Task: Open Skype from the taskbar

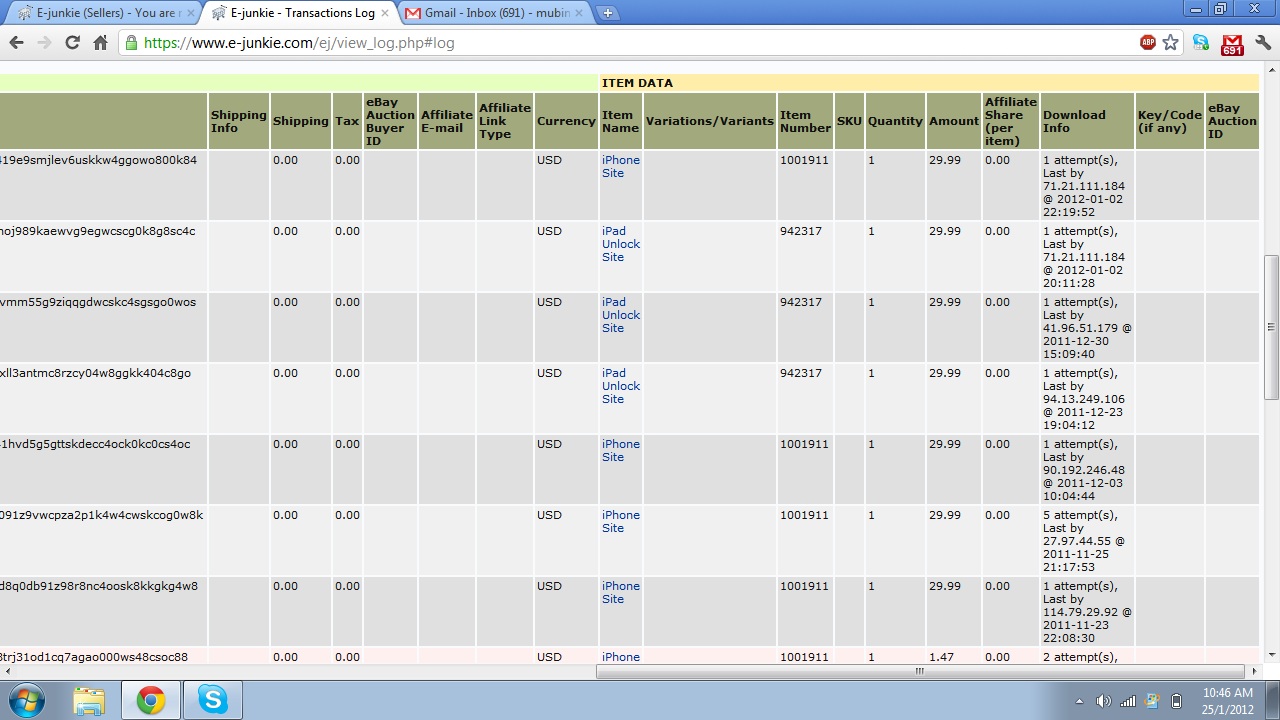Action: pyautogui.click(x=213, y=700)
